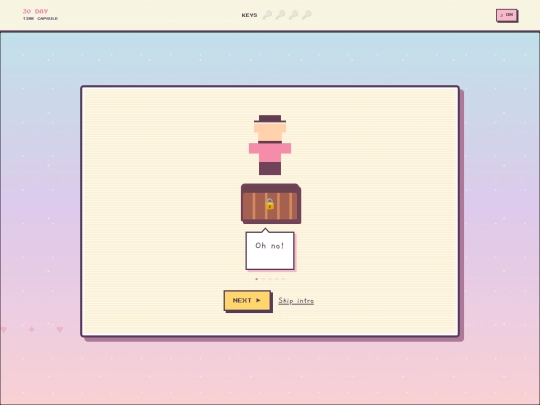The image size is (540, 405).
Task: Select the third intro progress dot
Action: (270, 279)
